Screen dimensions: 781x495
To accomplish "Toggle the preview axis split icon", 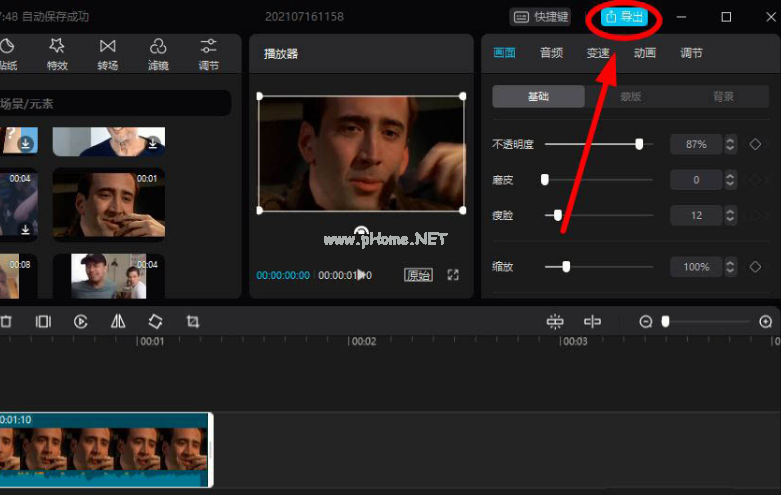I will (592, 322).
